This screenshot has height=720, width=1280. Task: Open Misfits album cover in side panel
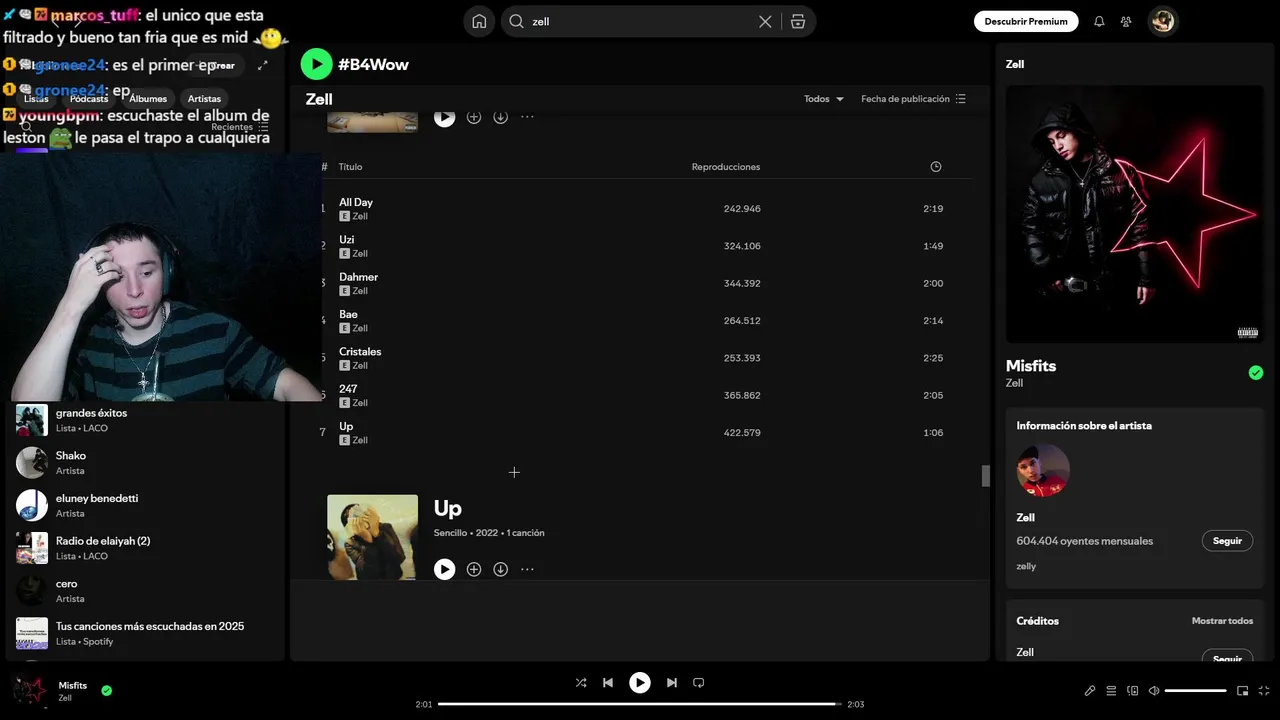click(1135, 214)
